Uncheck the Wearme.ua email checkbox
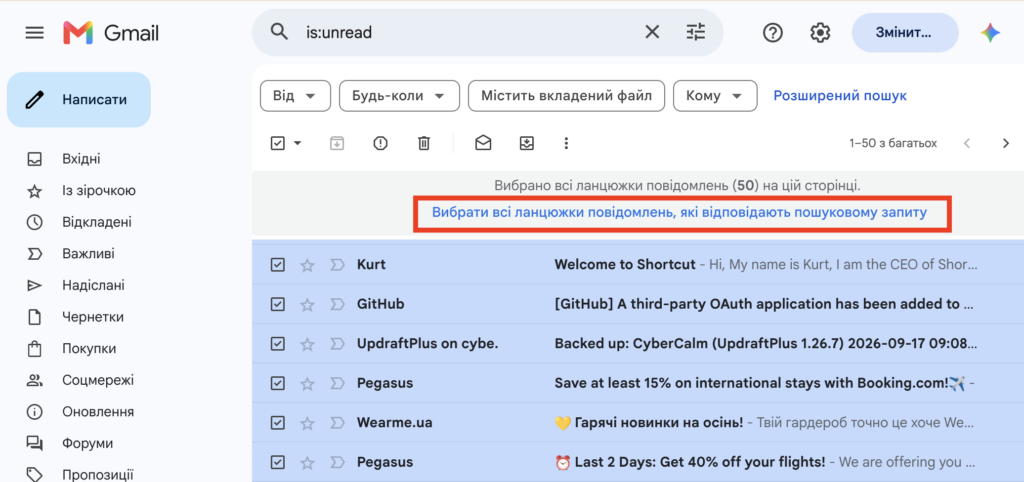 click(x=278, y=423)
